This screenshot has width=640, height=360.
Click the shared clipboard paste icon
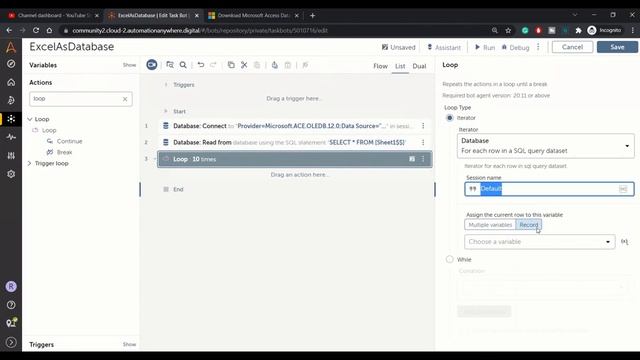point(288,65)
